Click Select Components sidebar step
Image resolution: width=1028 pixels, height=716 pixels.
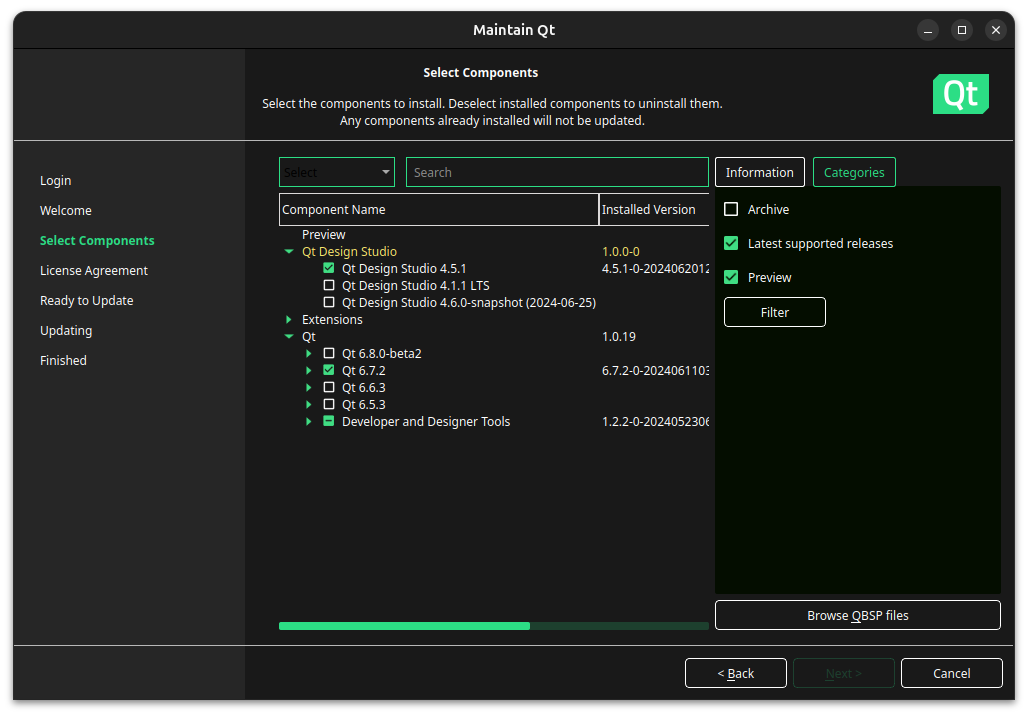point(97,241)
